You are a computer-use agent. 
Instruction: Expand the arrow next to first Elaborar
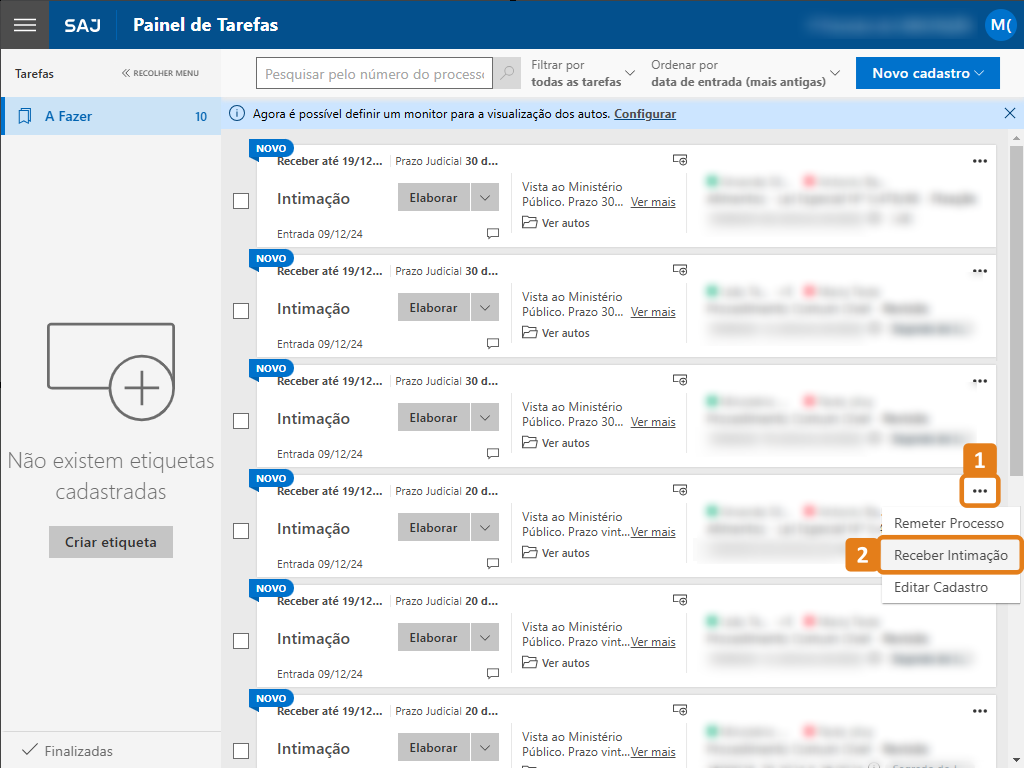pyautogui.click(x=484, y=198)
